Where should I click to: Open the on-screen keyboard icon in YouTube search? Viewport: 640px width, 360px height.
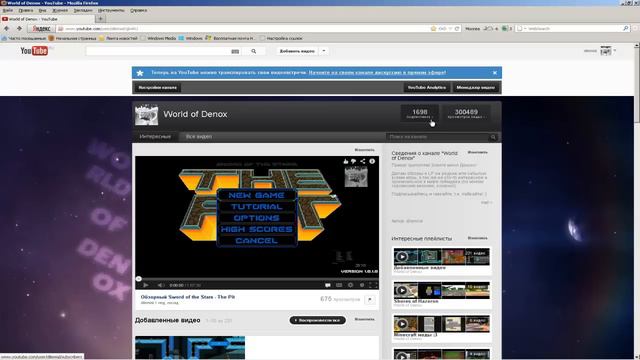(235, 51)
